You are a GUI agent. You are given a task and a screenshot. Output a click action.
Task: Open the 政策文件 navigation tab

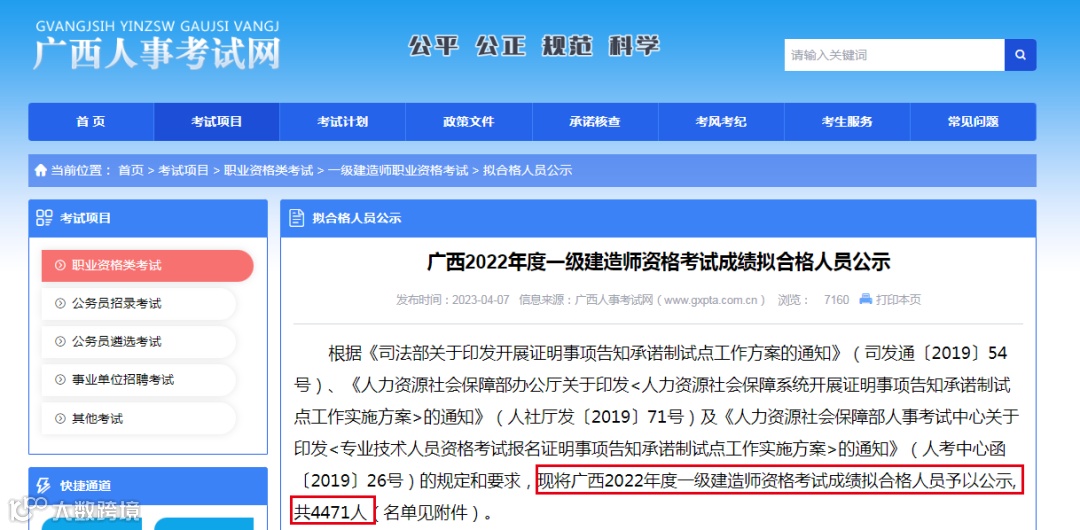tap(468, 122)
